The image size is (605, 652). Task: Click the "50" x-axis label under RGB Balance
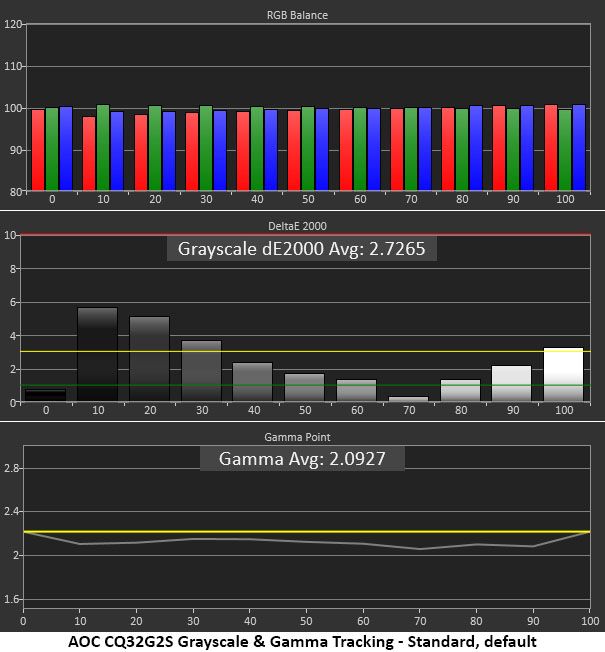pyautogui.click(x=308, y=199)
